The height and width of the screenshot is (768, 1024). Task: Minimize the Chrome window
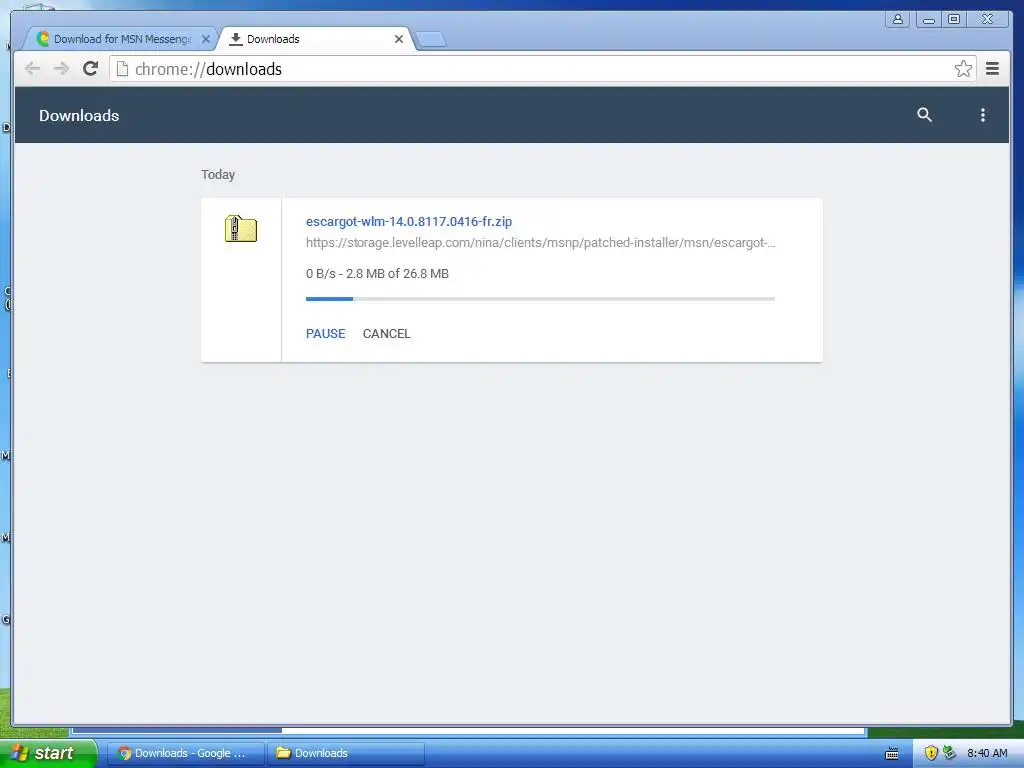tap(928, 20)
